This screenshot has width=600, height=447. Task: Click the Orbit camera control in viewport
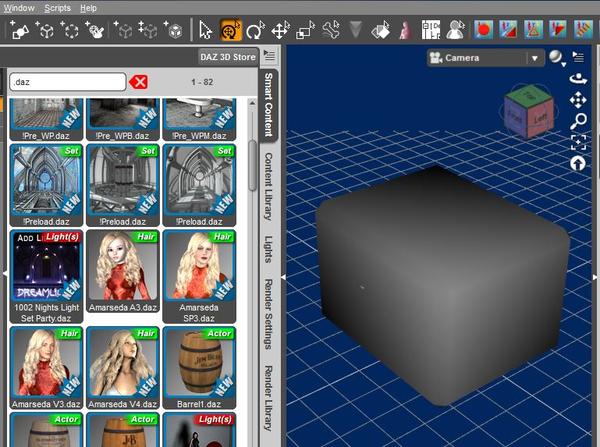tap(578, 79)
